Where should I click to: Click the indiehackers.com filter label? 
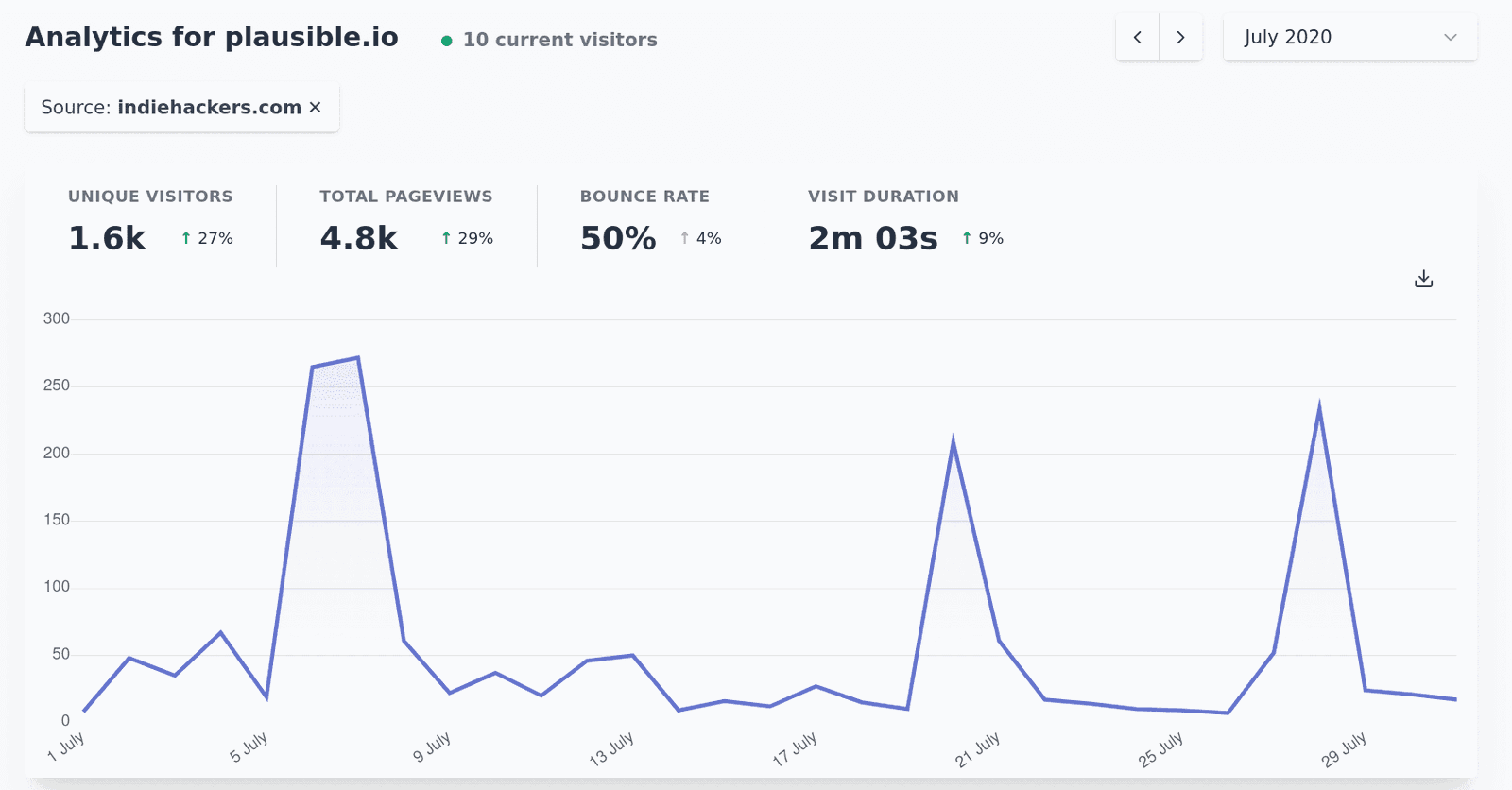[209, 107]
